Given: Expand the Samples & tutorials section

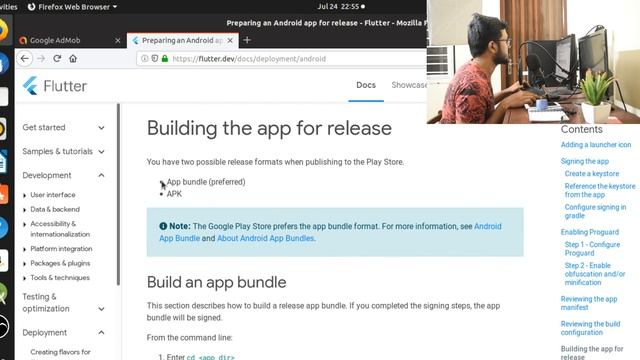Looking at the screenshot, I should tap(63, 151).
